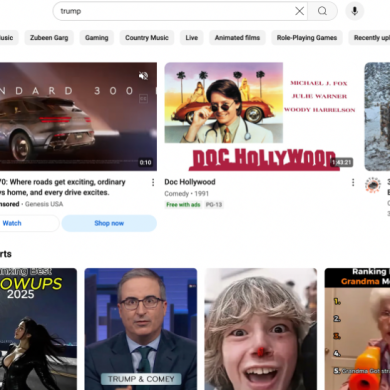Click the Watch button on the ad
Image resolution: width=390 pixels, height=390 pixels.
[29, 223]
